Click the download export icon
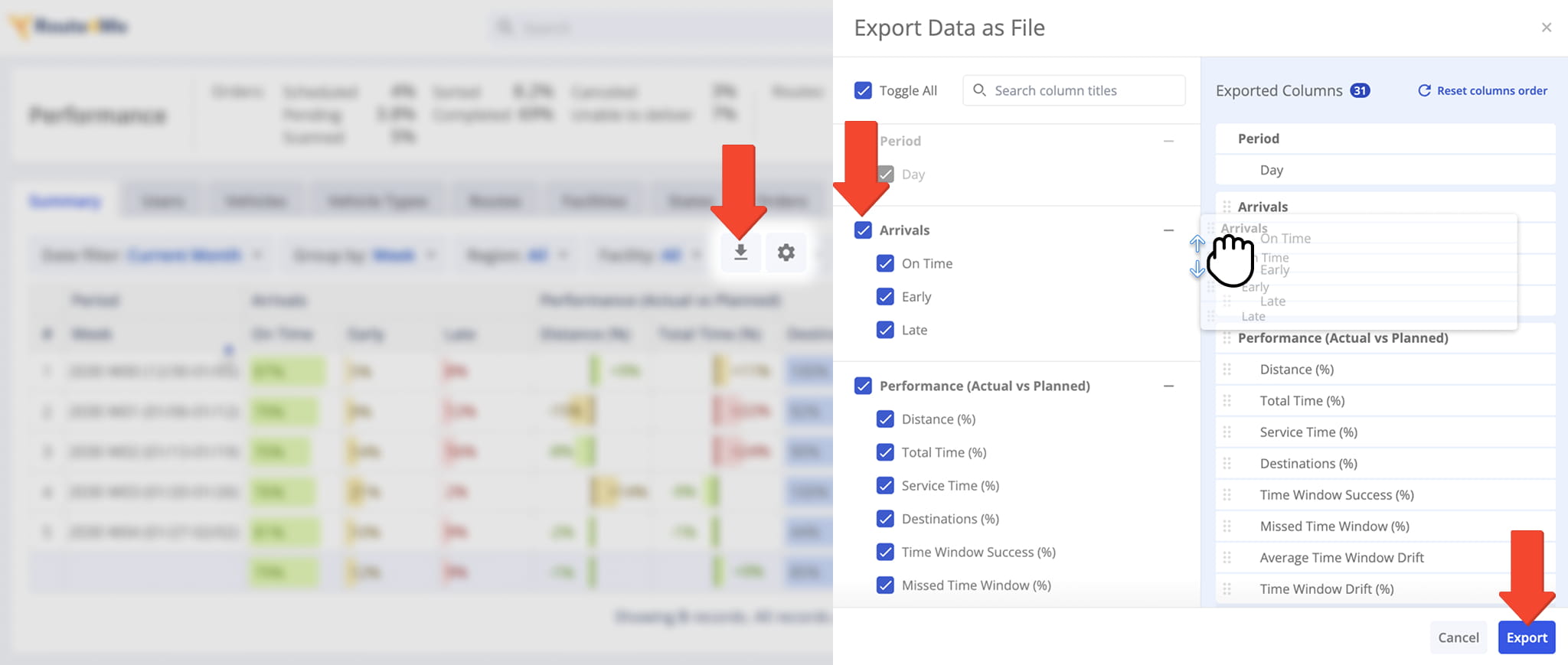 tap(740, 253)
